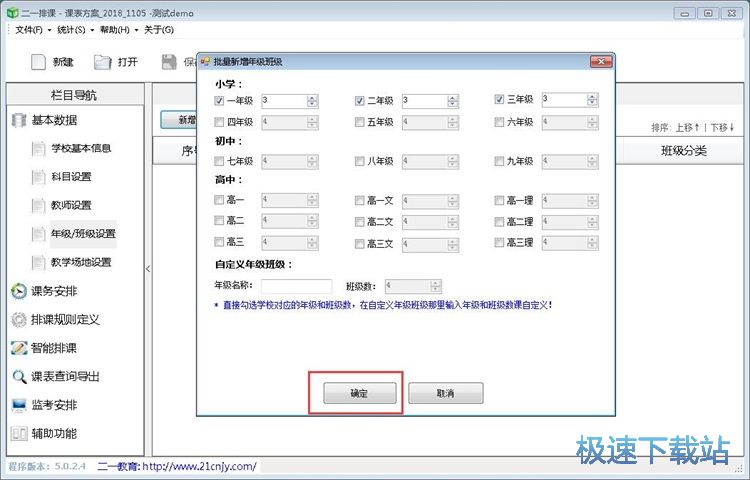Click the save floppy disk icon
The image size is (750, 480).
pyautogui.click(x=169, y=62)
